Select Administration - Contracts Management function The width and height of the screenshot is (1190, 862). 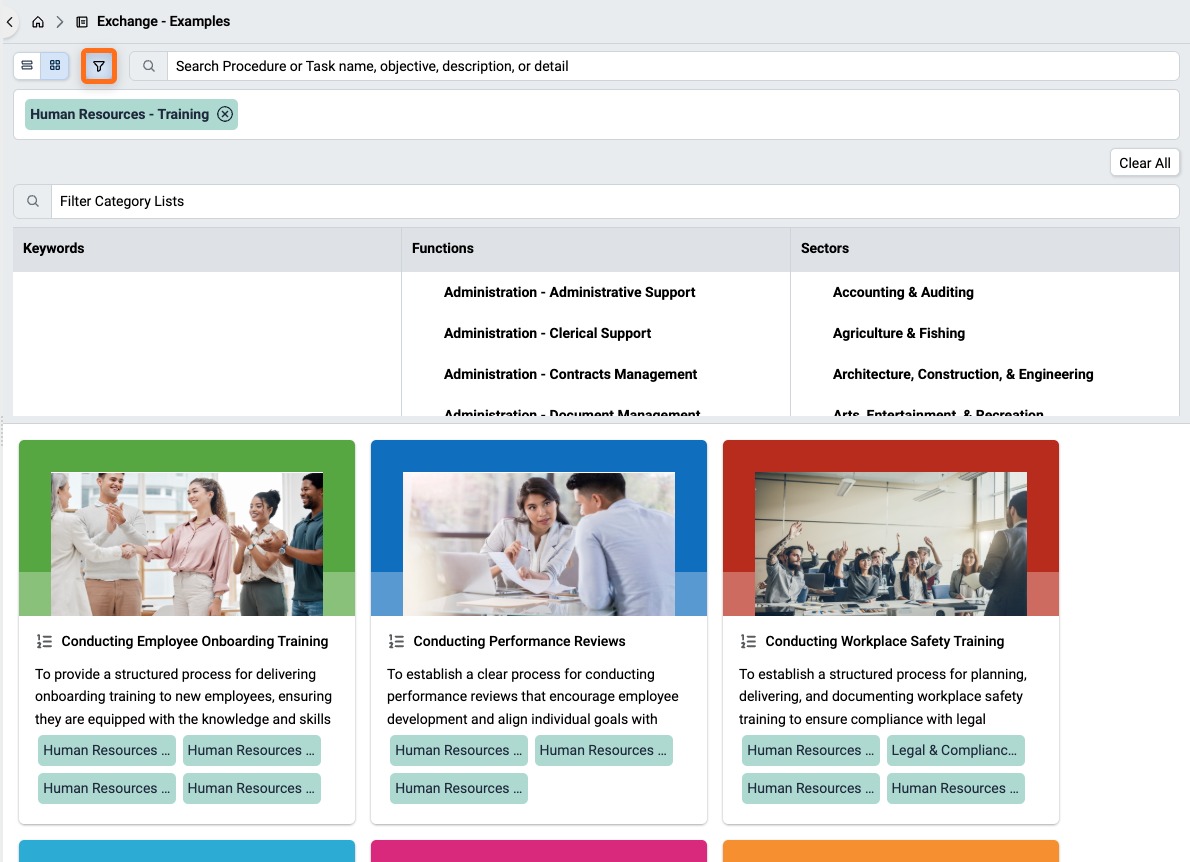[x=570, y=374]
